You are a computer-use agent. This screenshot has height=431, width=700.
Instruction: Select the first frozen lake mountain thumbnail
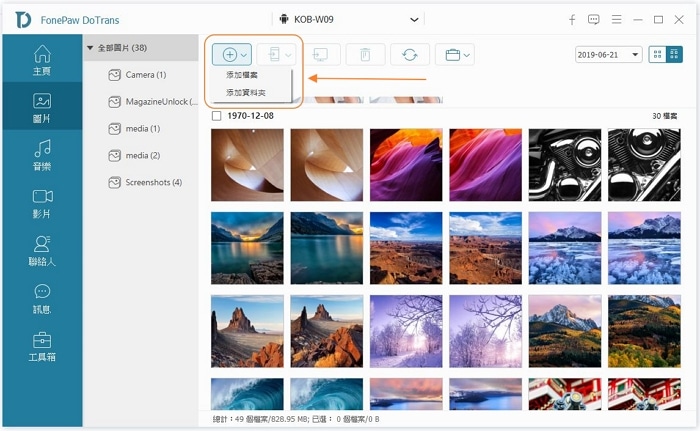[x=565, y=248]
